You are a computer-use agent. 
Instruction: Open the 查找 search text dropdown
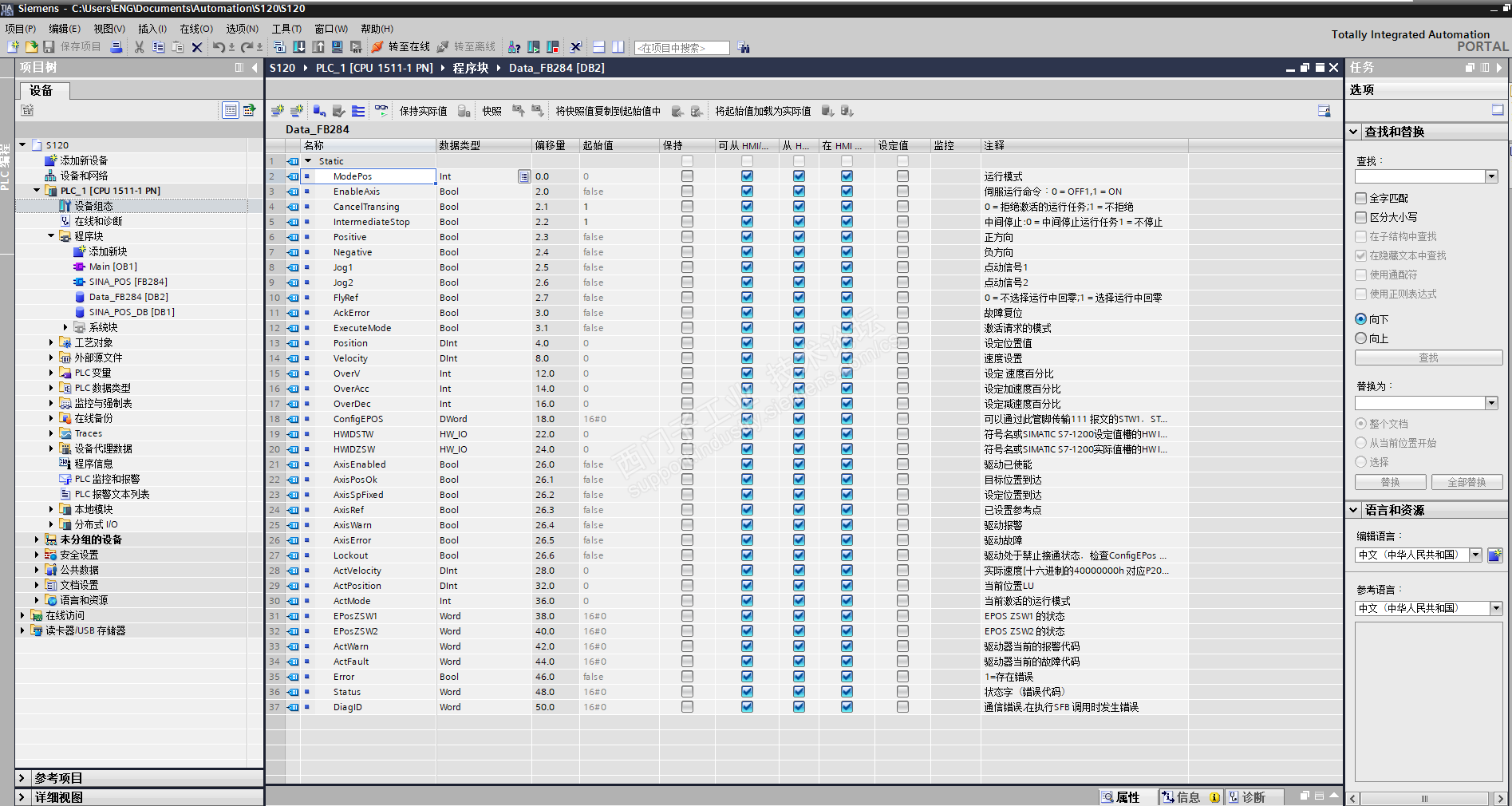coord(1491,176)
